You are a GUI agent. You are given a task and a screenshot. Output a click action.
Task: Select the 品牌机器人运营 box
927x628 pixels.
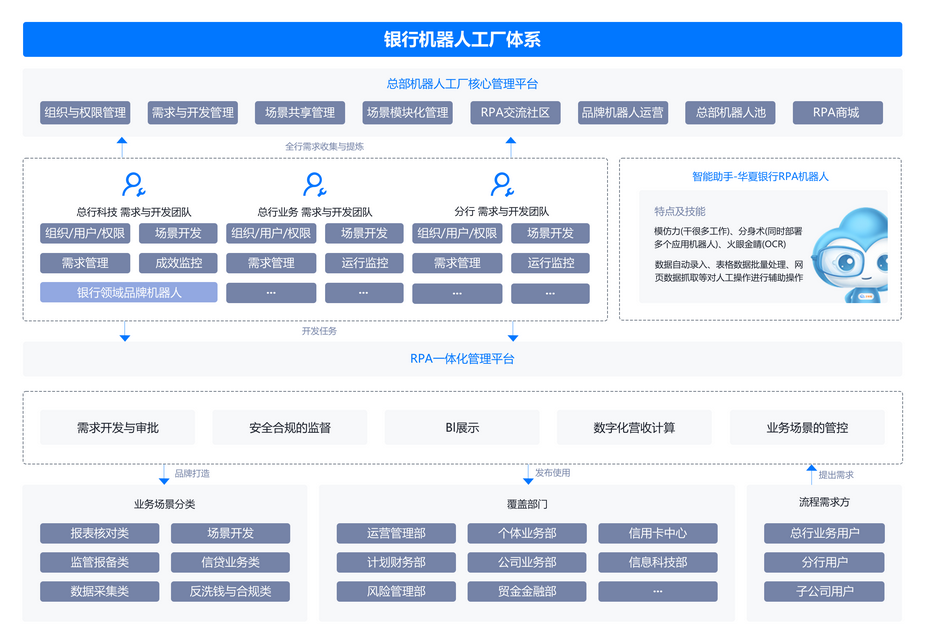coord(622,113)
